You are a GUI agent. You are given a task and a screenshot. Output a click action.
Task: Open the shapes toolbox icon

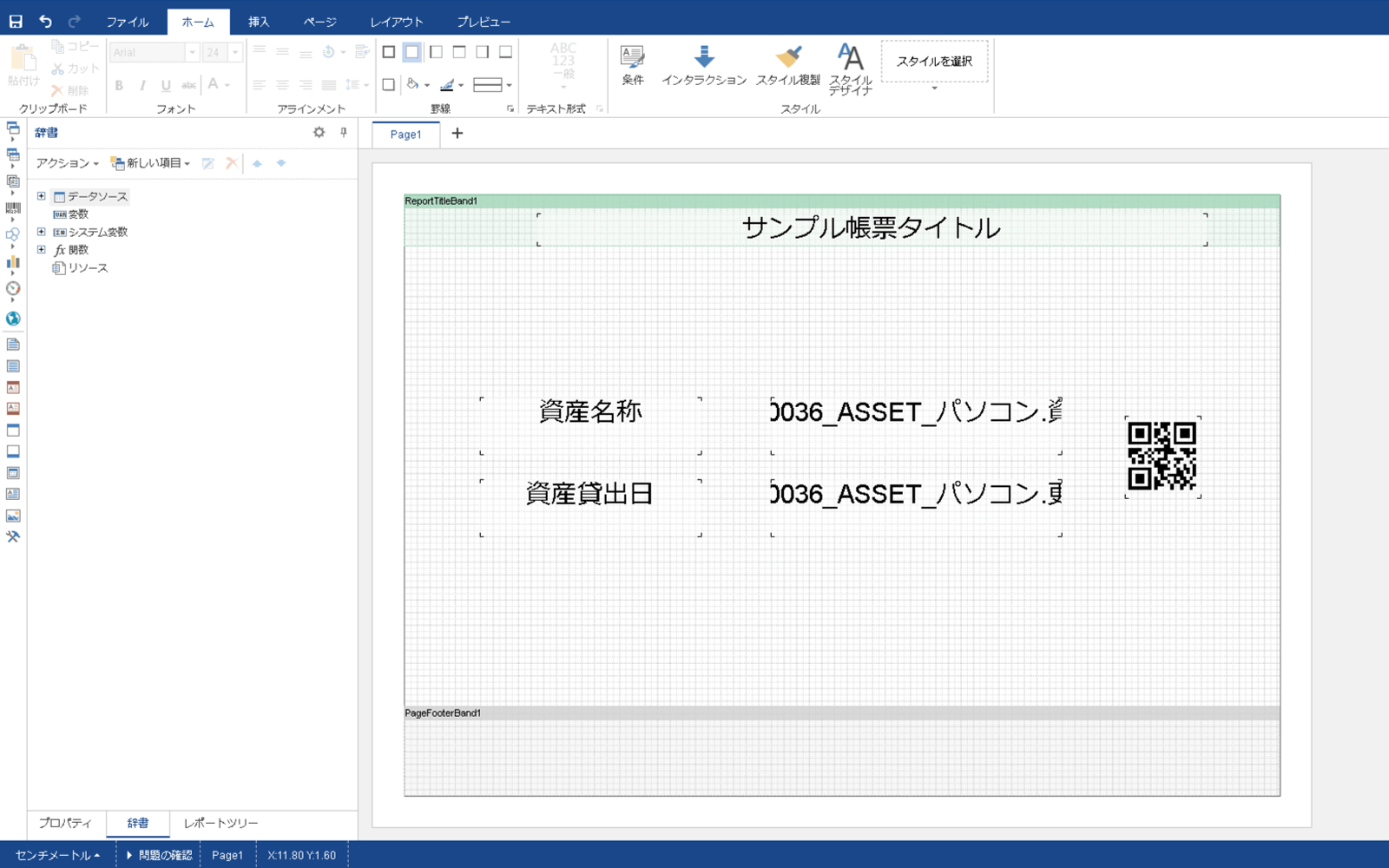pos(13,234)
